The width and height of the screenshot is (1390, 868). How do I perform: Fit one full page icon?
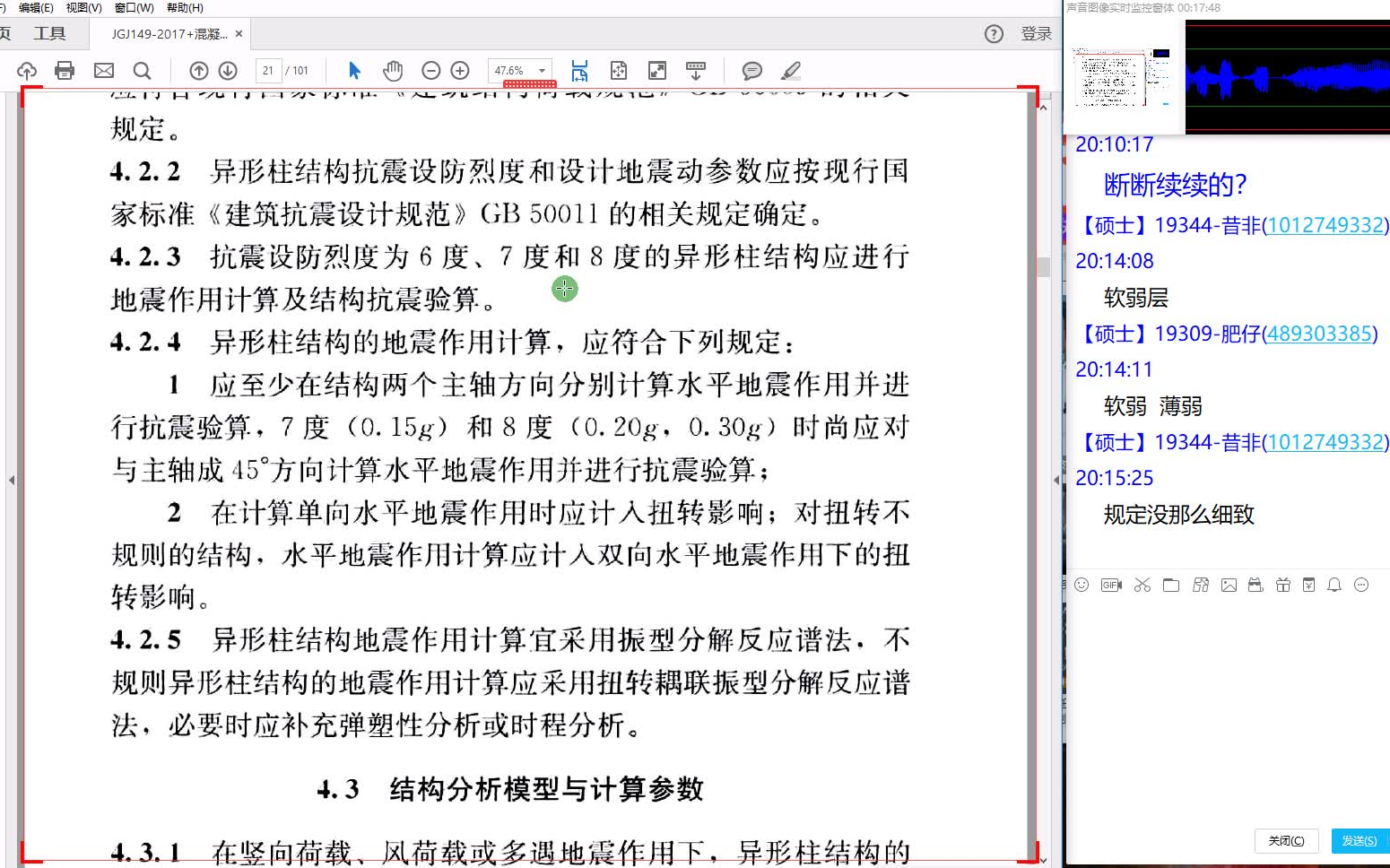point(619,71)
